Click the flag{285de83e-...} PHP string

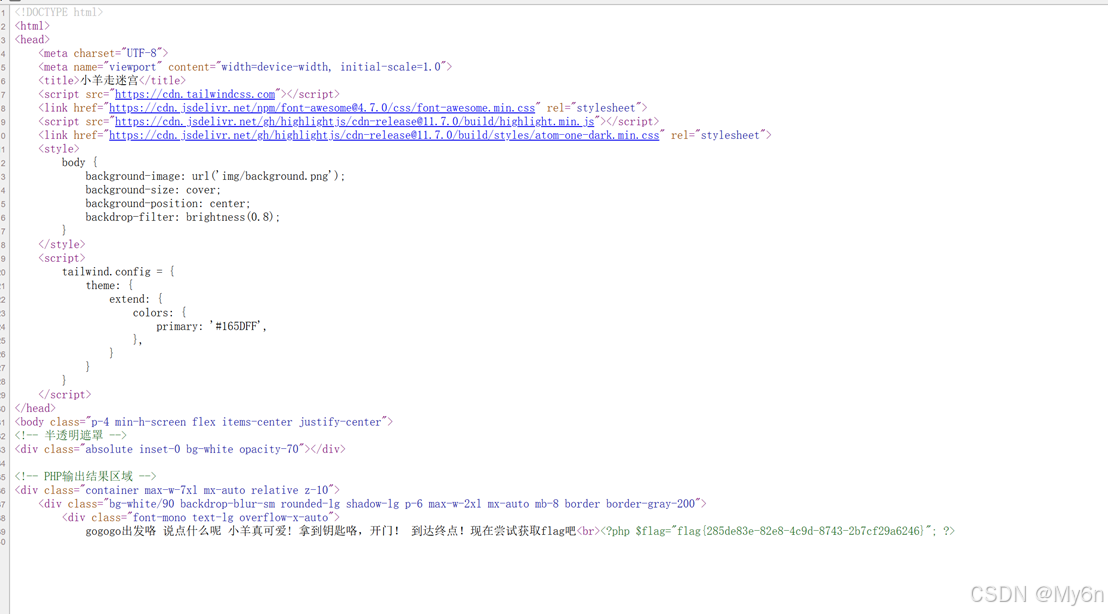(x=800, y=531)
